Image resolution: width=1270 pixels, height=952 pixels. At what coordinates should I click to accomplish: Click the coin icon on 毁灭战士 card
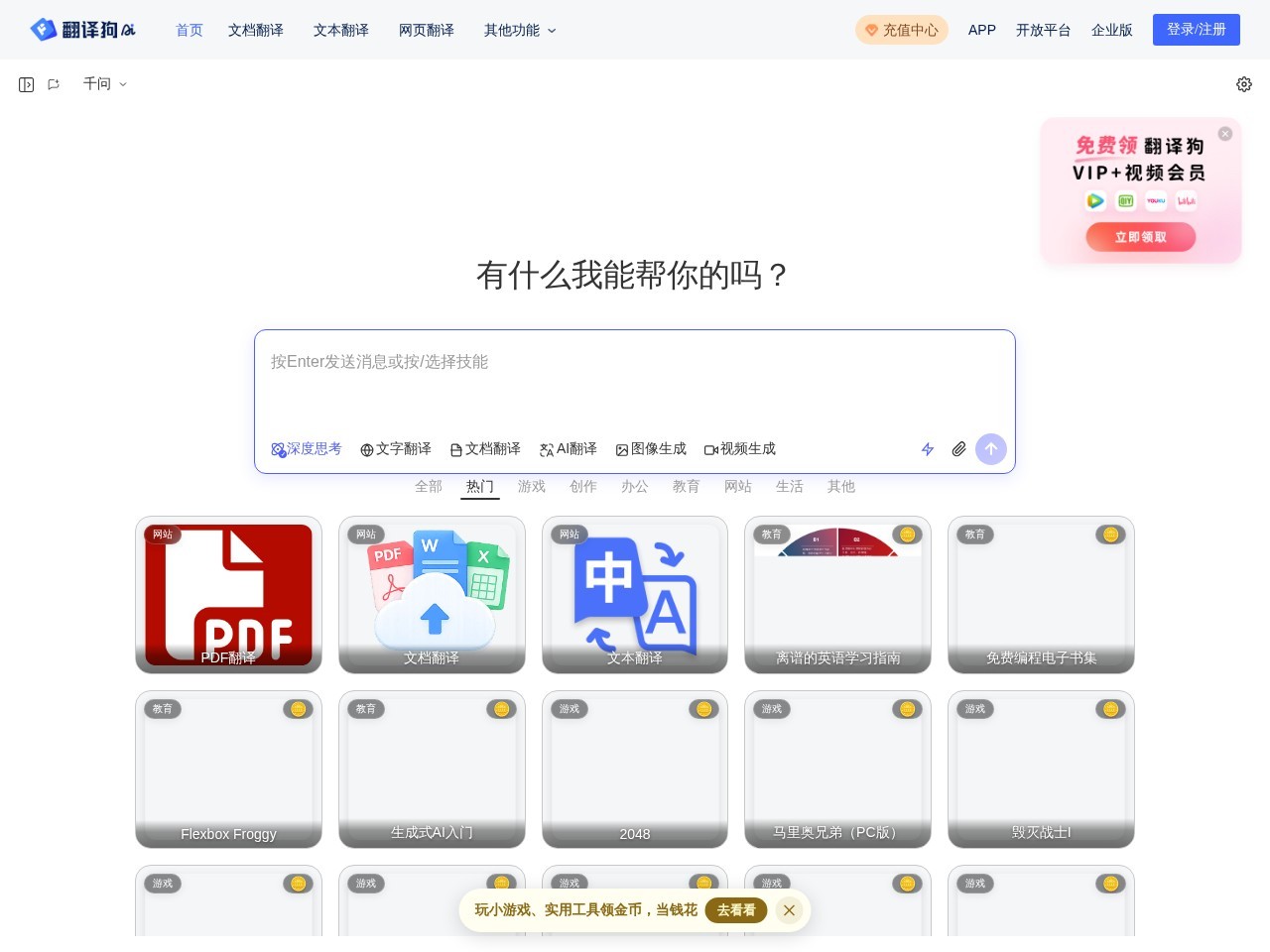click(x=1110, y=709)
